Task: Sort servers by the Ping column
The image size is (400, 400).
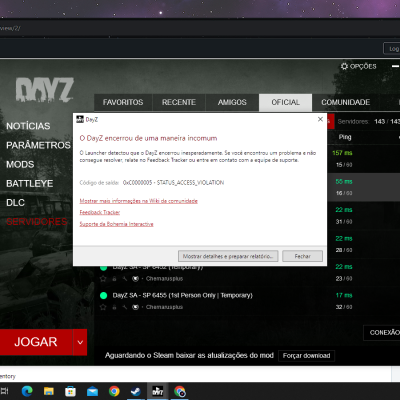Action: click(345, 137)
